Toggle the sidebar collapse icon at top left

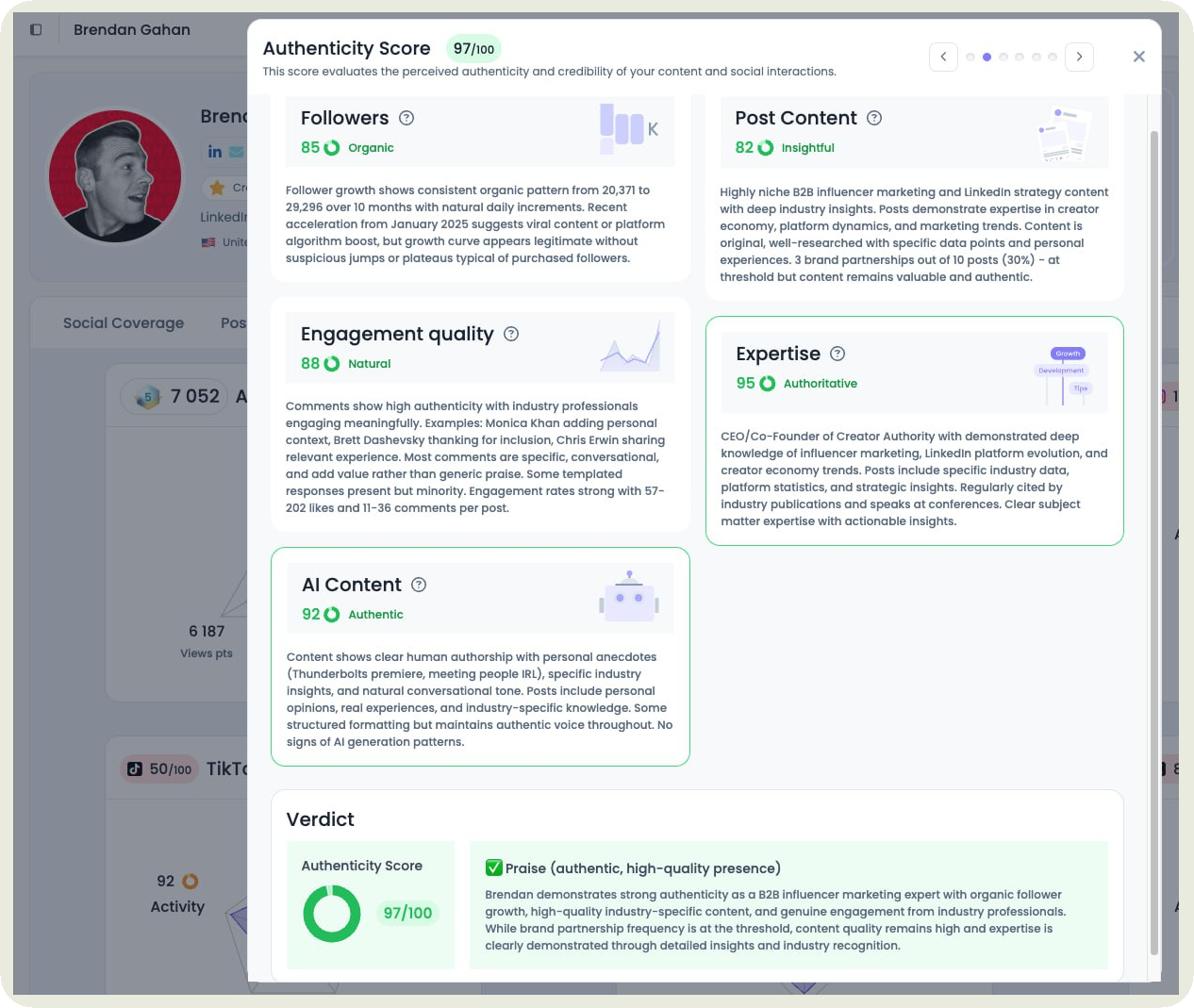click(36, 29)
